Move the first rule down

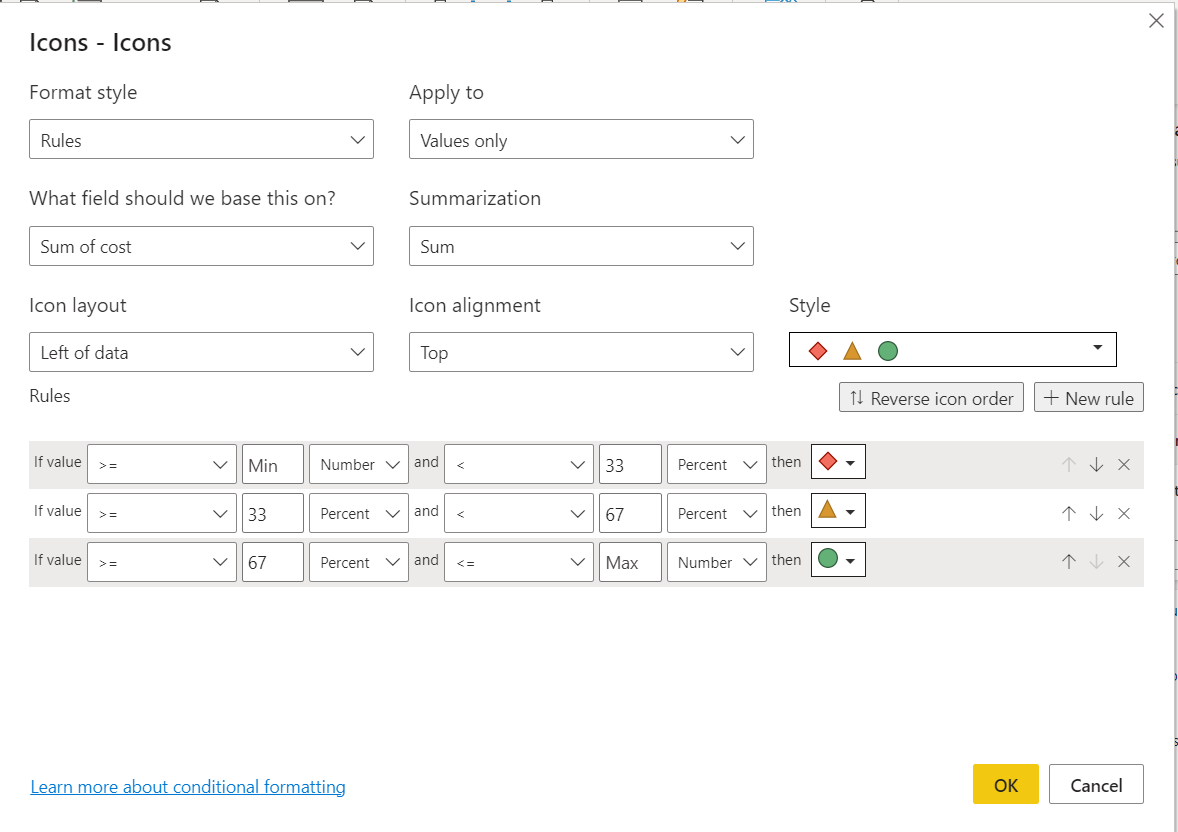click(x=1096, y=464)
